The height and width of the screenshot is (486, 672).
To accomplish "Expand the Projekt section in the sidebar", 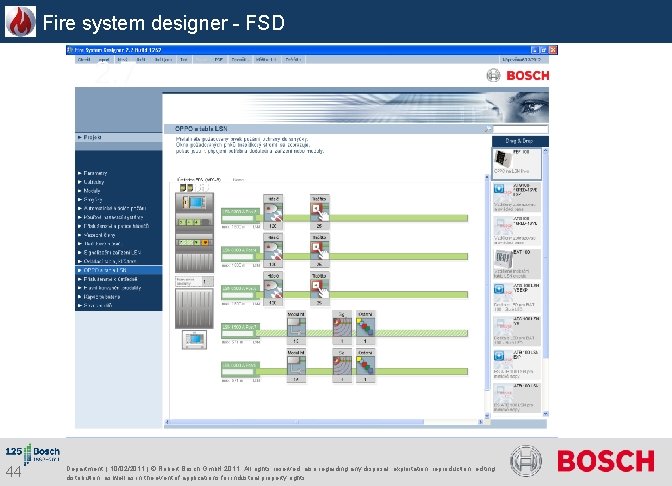I will click(118, 137).
